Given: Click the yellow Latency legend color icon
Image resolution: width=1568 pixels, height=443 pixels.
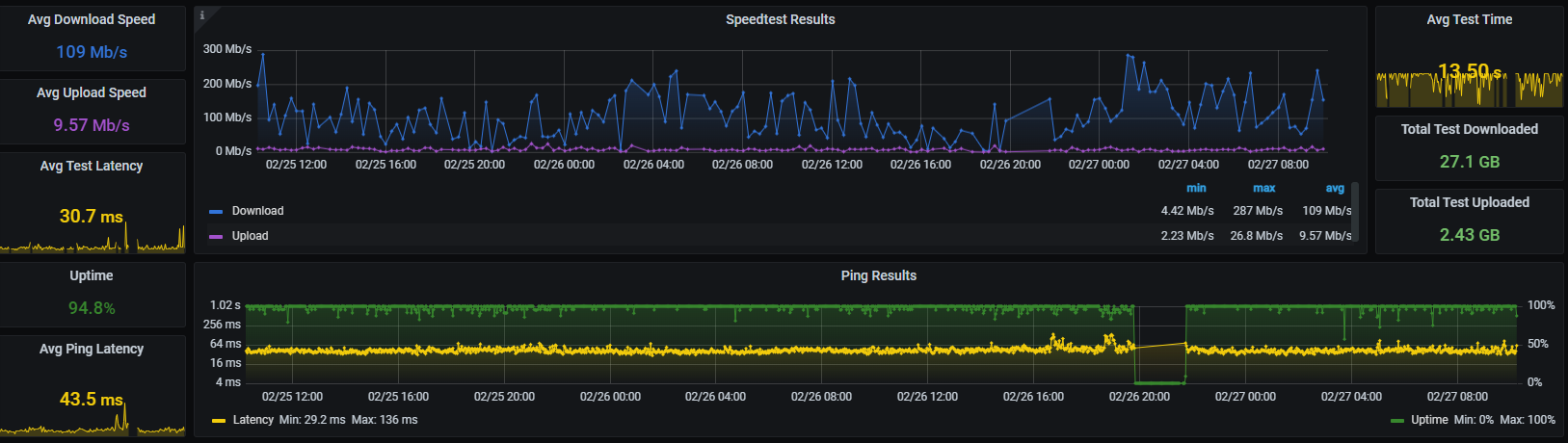Looking at the screenshot, I should point(219,420).
